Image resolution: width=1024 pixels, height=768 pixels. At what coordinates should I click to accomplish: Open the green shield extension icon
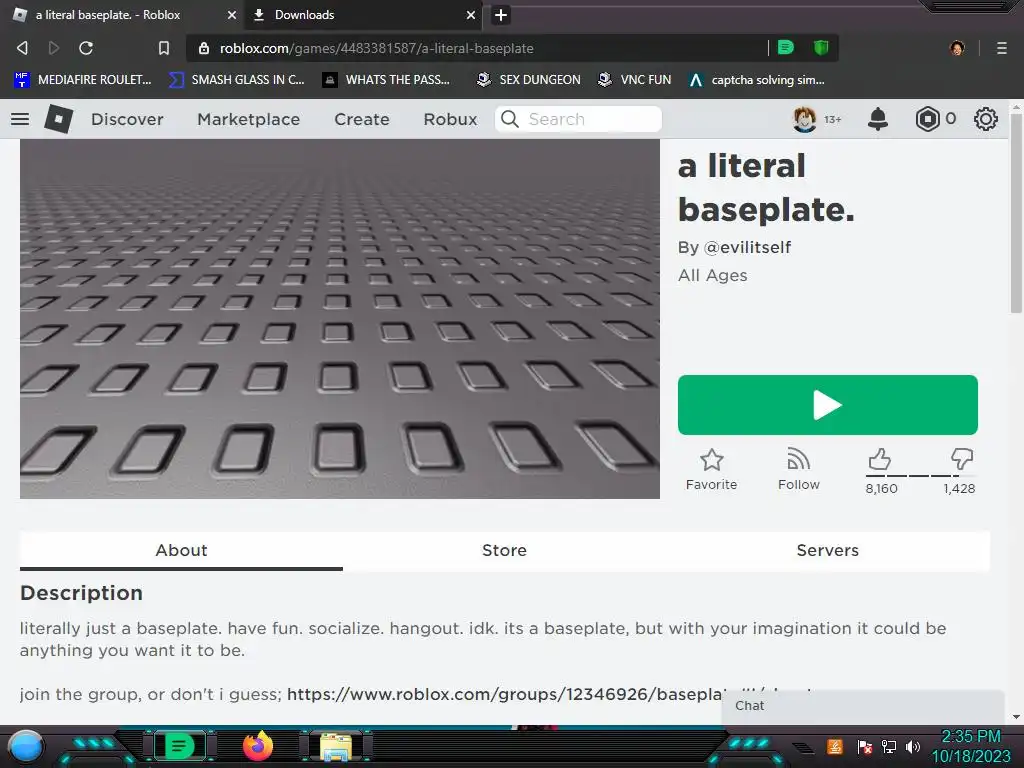pyautogui.click(x=821, y=47)
